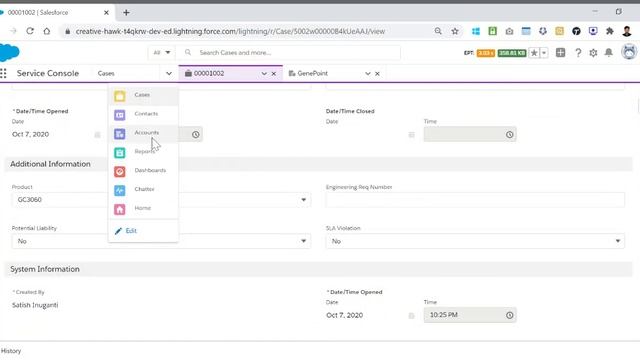Open clock picker next to 10:25 PM
Screen dimensions: 640x360
tap(509, 315)
